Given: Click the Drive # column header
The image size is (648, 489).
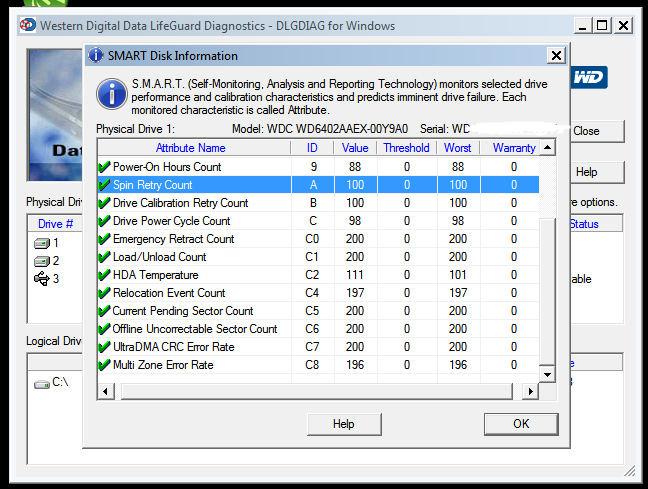Looking at the screenshot, I should [x=55, y=224].
